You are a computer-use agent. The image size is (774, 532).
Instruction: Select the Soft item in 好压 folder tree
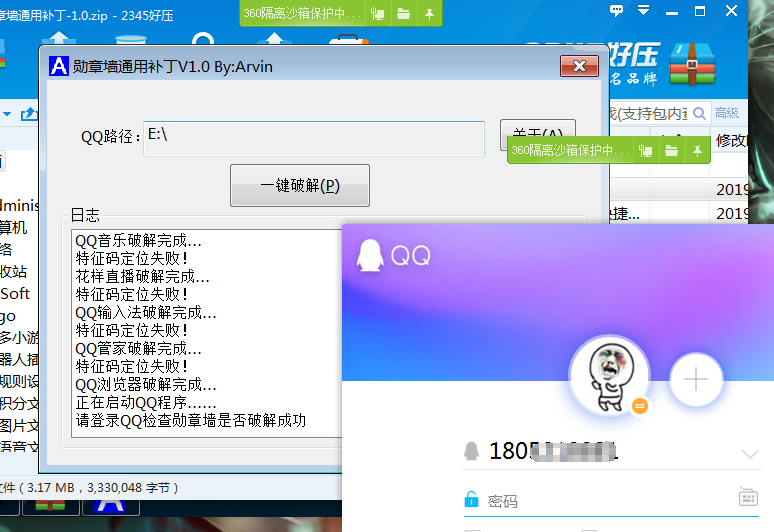(x=15, y=294)
